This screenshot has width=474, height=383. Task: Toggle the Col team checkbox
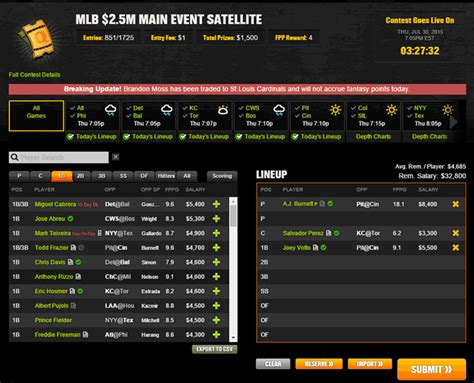354,108
